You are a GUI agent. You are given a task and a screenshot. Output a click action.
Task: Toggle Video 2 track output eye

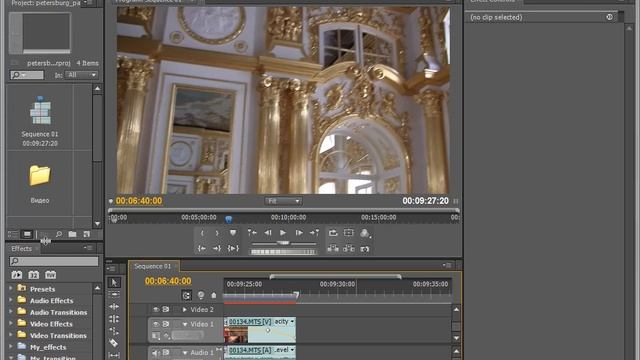(156, 309)
